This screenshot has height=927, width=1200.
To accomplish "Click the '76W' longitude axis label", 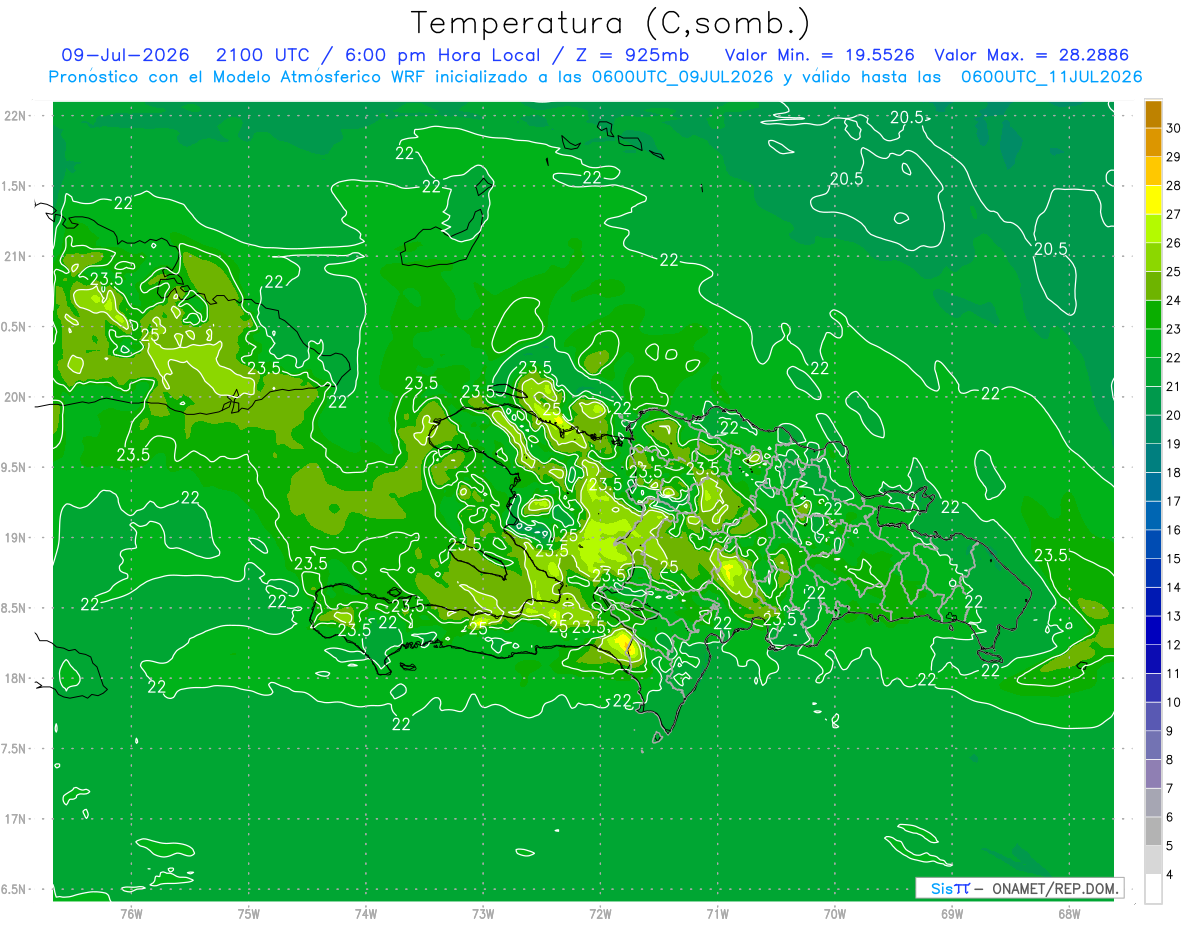I will [x=131, y=914].
